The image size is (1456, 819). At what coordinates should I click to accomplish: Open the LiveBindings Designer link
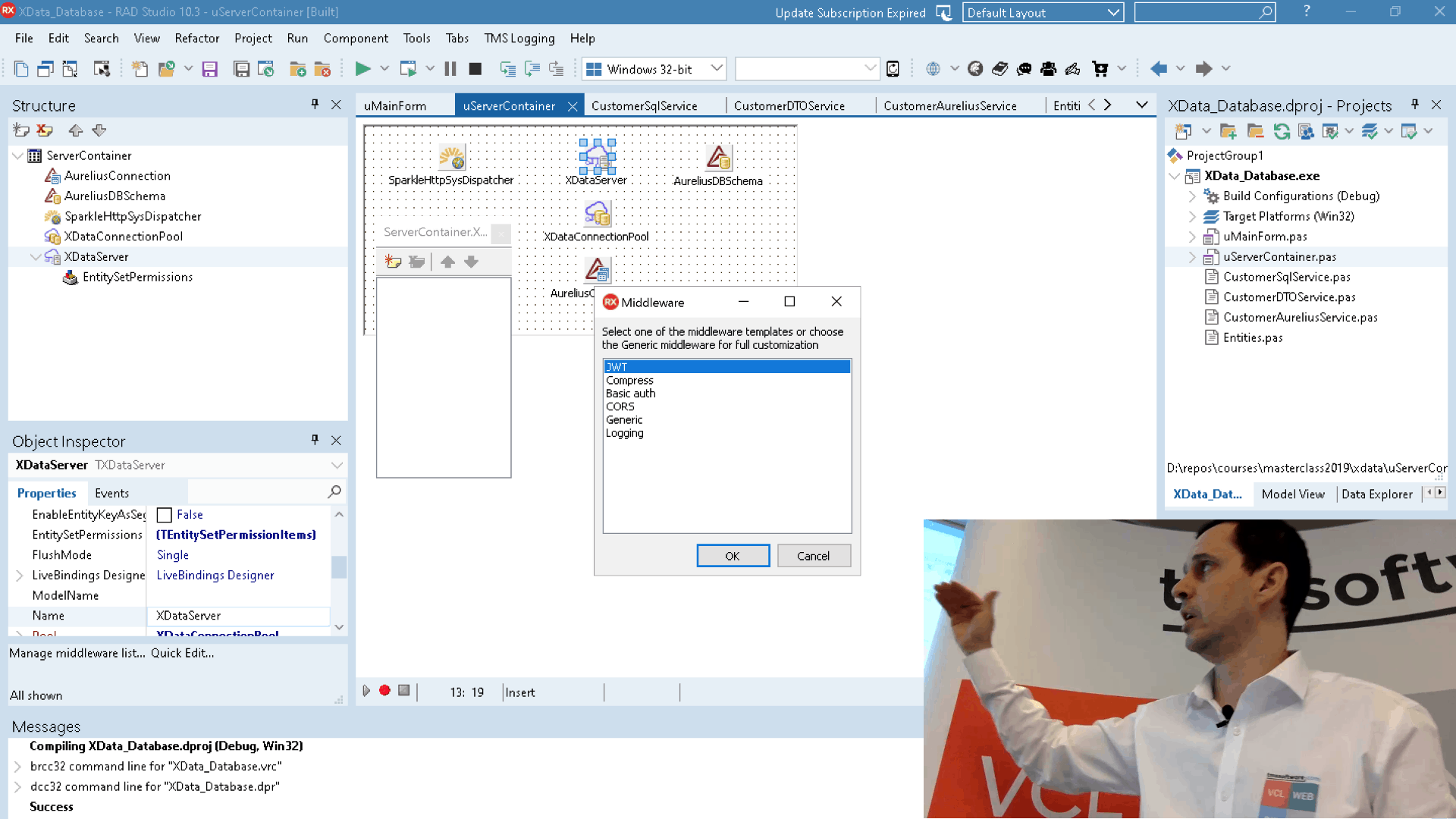point(215,575)
